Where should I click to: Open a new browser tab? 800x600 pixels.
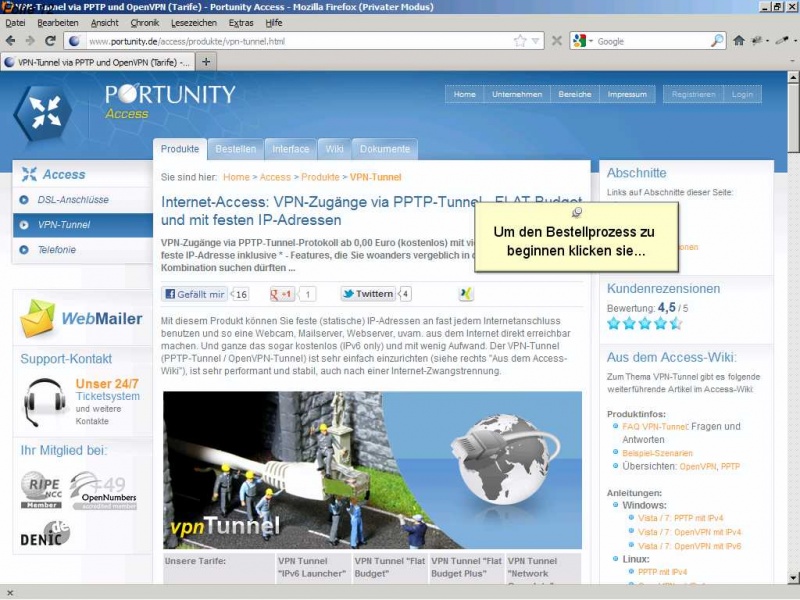click(x=206, y=61)
